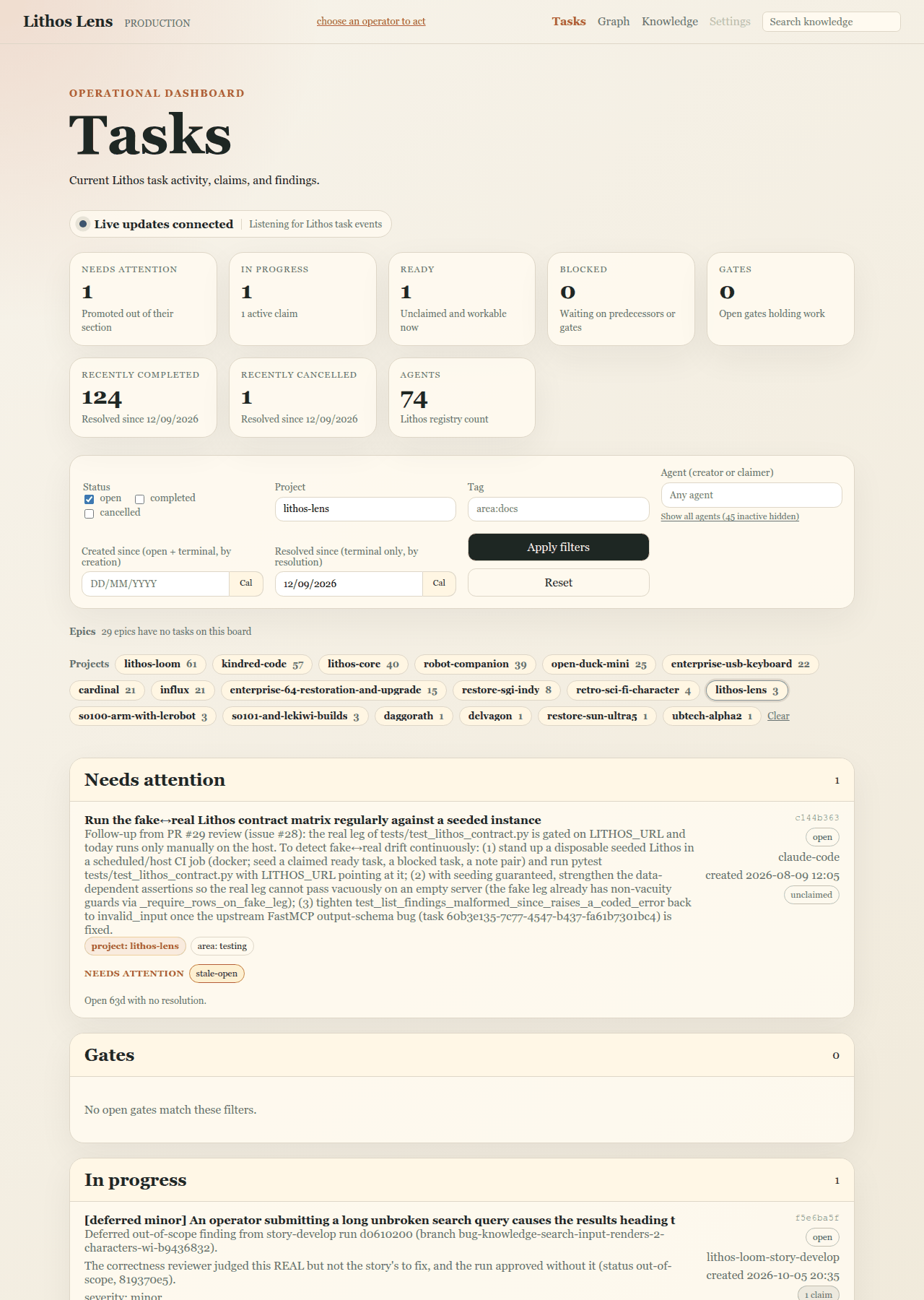Open the Graph page
Viewport: 924px width, 1300px height.
tap(614, 22)
